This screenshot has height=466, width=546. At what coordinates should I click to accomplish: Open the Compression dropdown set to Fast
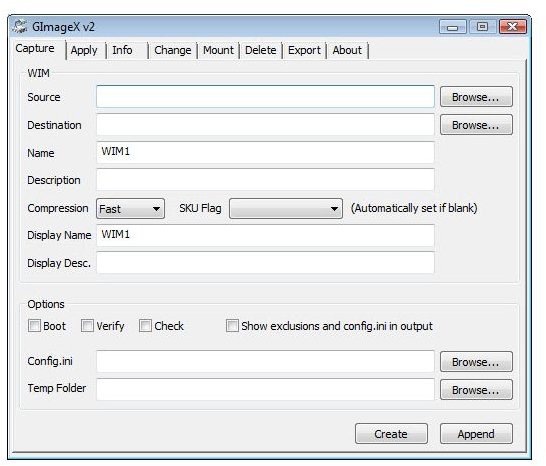coord(130,209)
